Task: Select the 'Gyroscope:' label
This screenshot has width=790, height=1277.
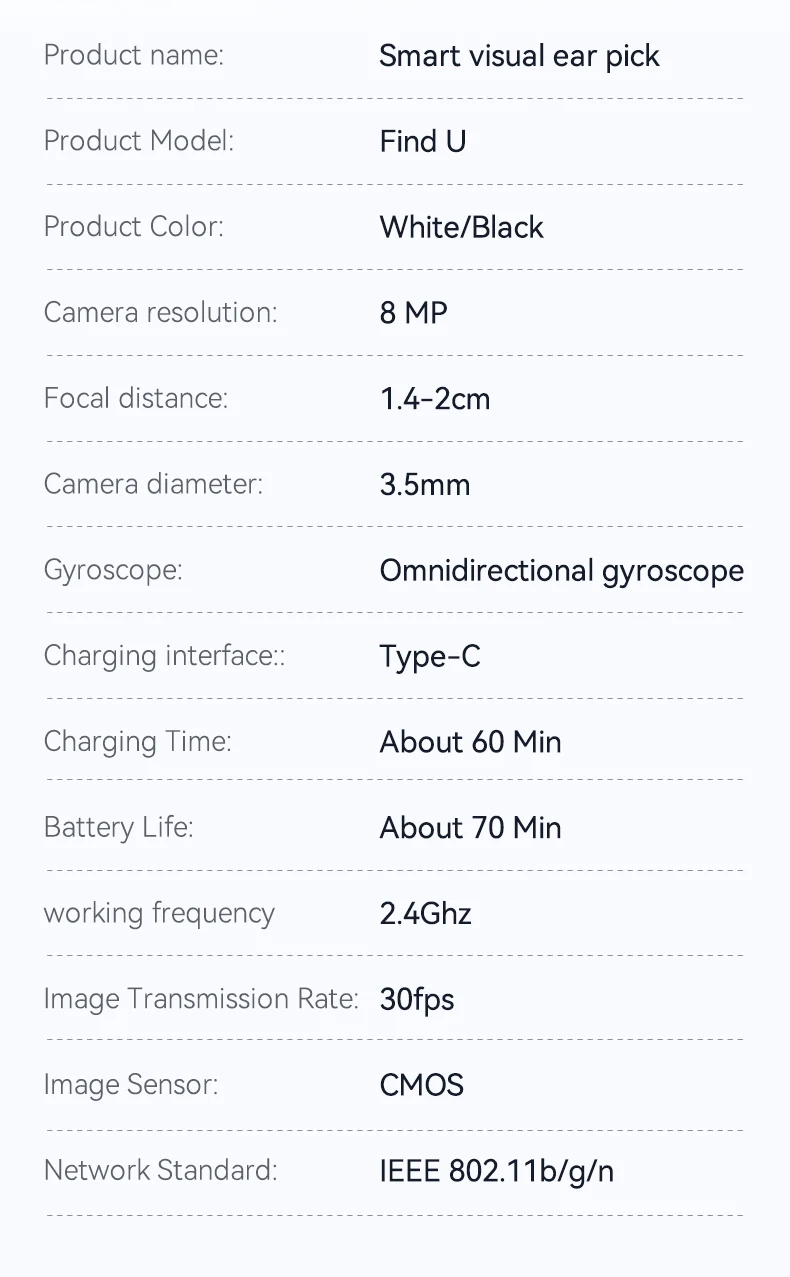Action: click(x=113, y=571)
